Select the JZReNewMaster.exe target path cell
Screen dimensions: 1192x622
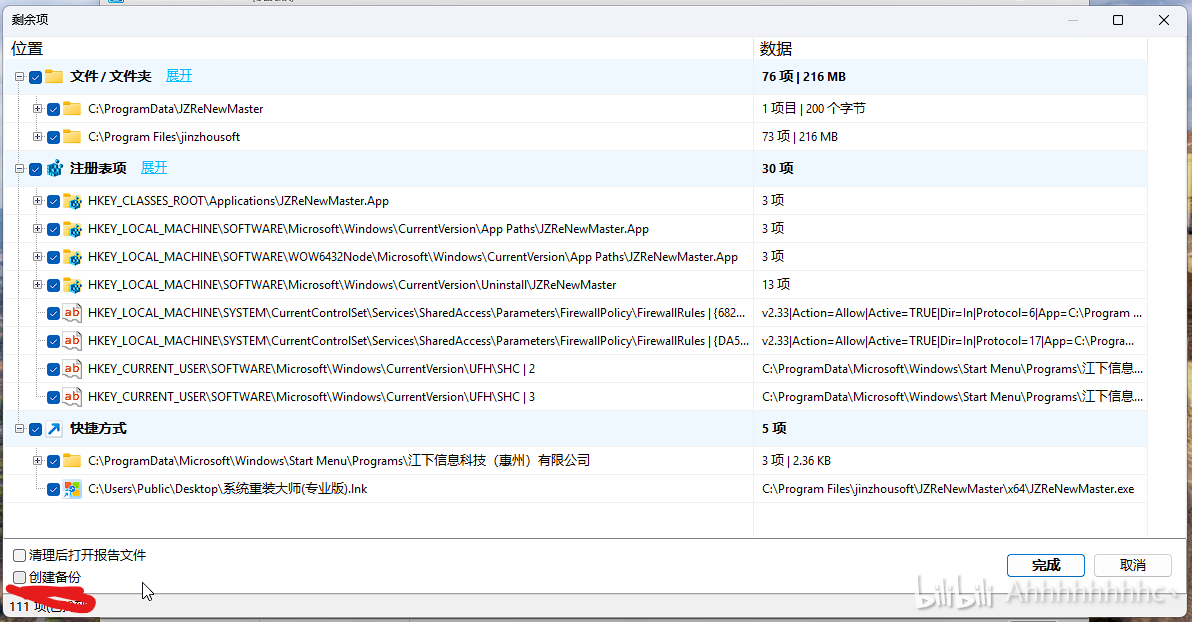[948, 489]
